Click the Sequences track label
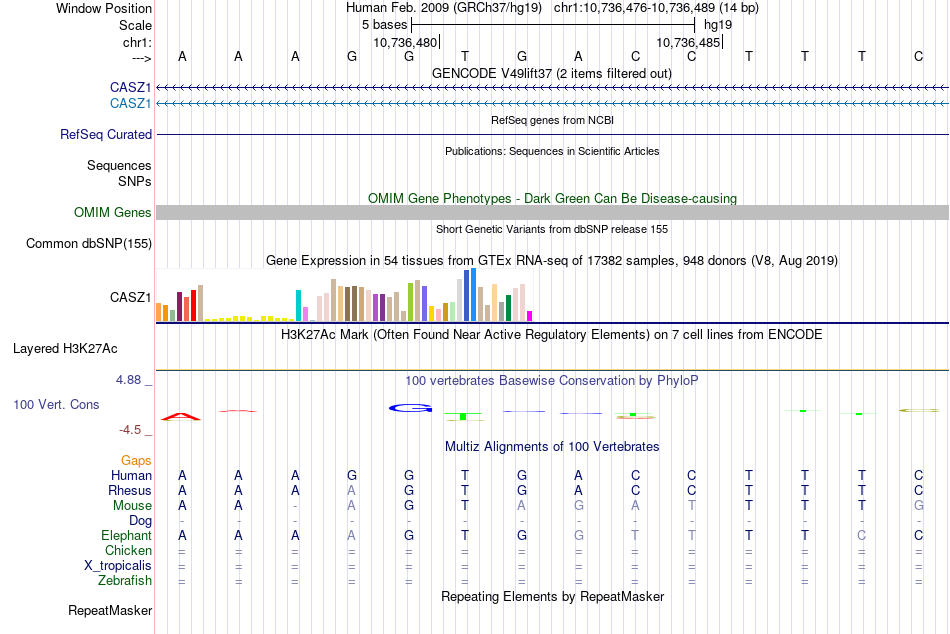Screen dimensions: 950x634 coord(119,165)
